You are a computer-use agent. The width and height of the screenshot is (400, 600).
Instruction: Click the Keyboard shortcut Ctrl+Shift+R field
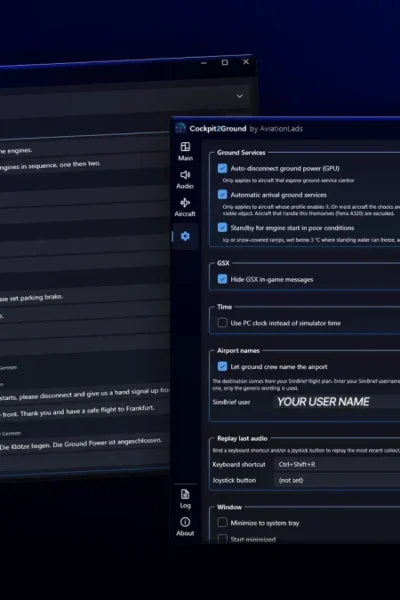(337, 465)
